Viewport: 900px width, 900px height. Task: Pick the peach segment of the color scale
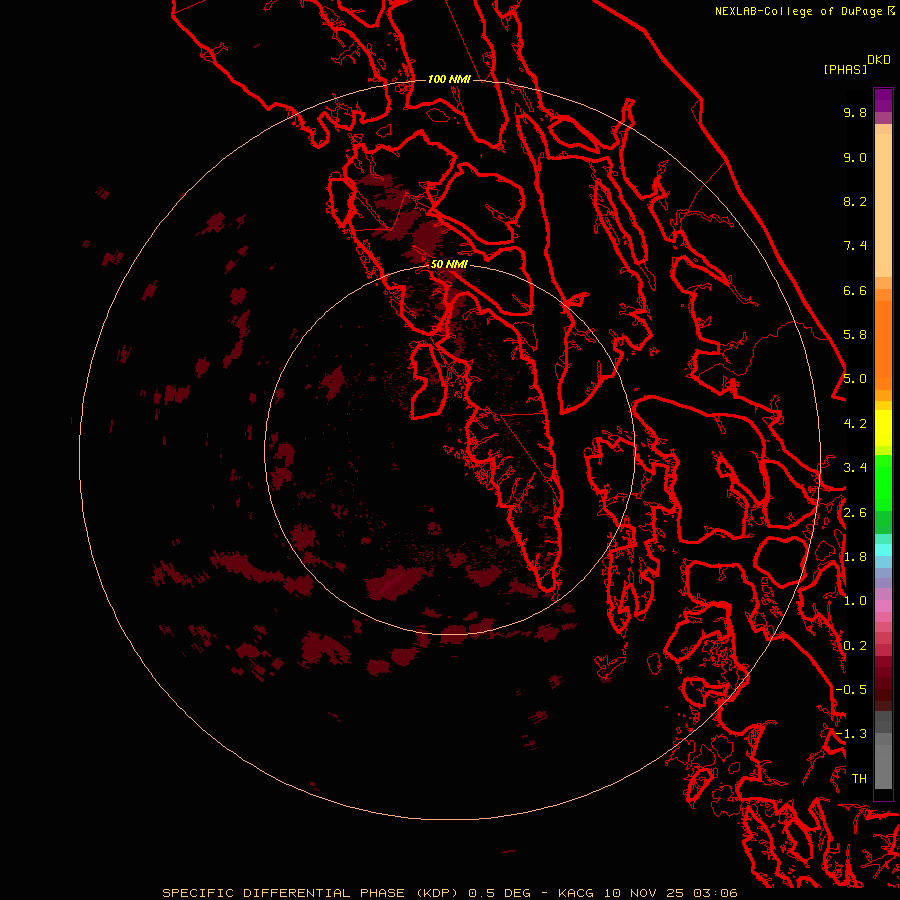point(883,207)
